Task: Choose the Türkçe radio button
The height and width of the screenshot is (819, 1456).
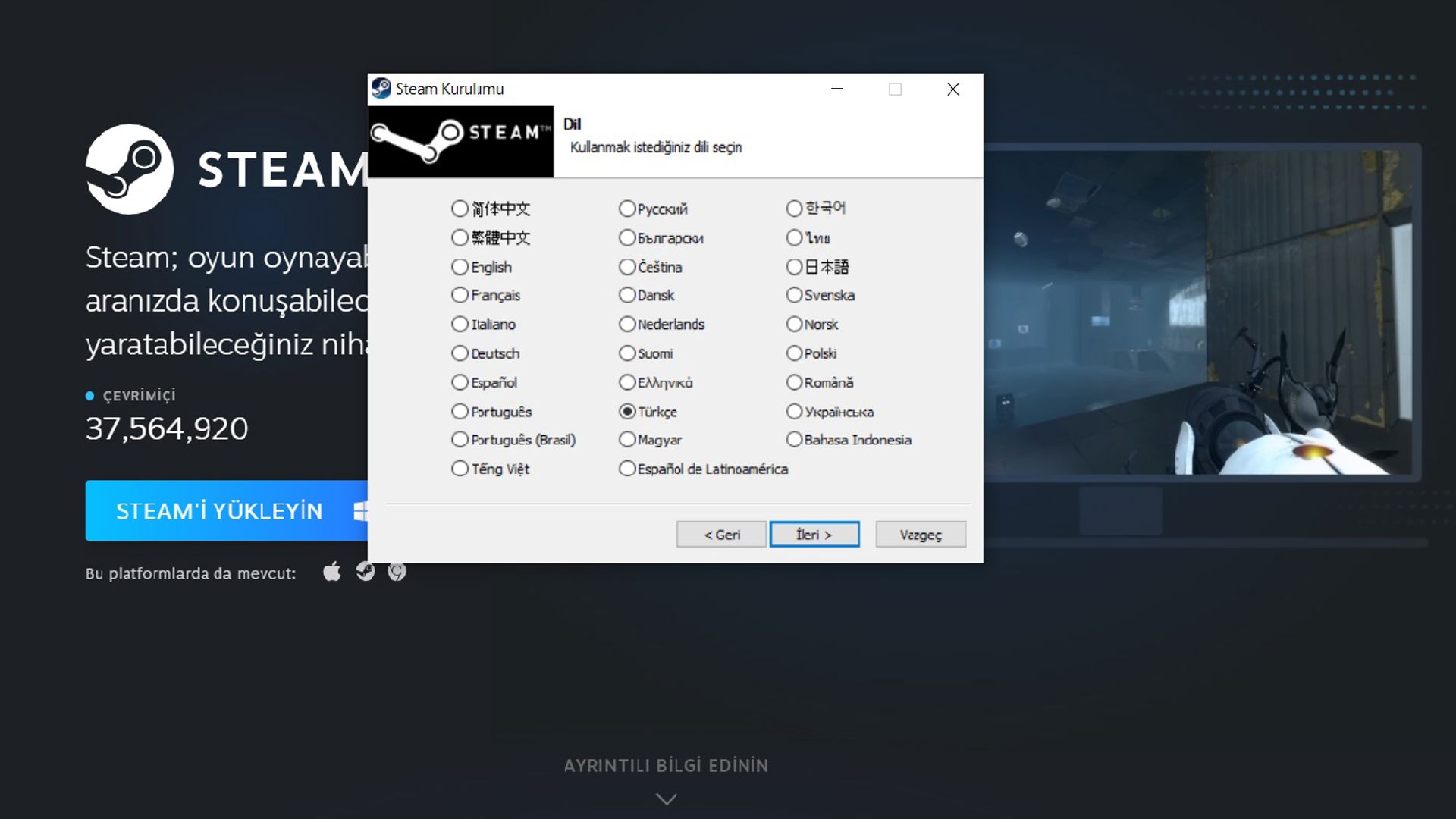Action: tap(627, 412)
